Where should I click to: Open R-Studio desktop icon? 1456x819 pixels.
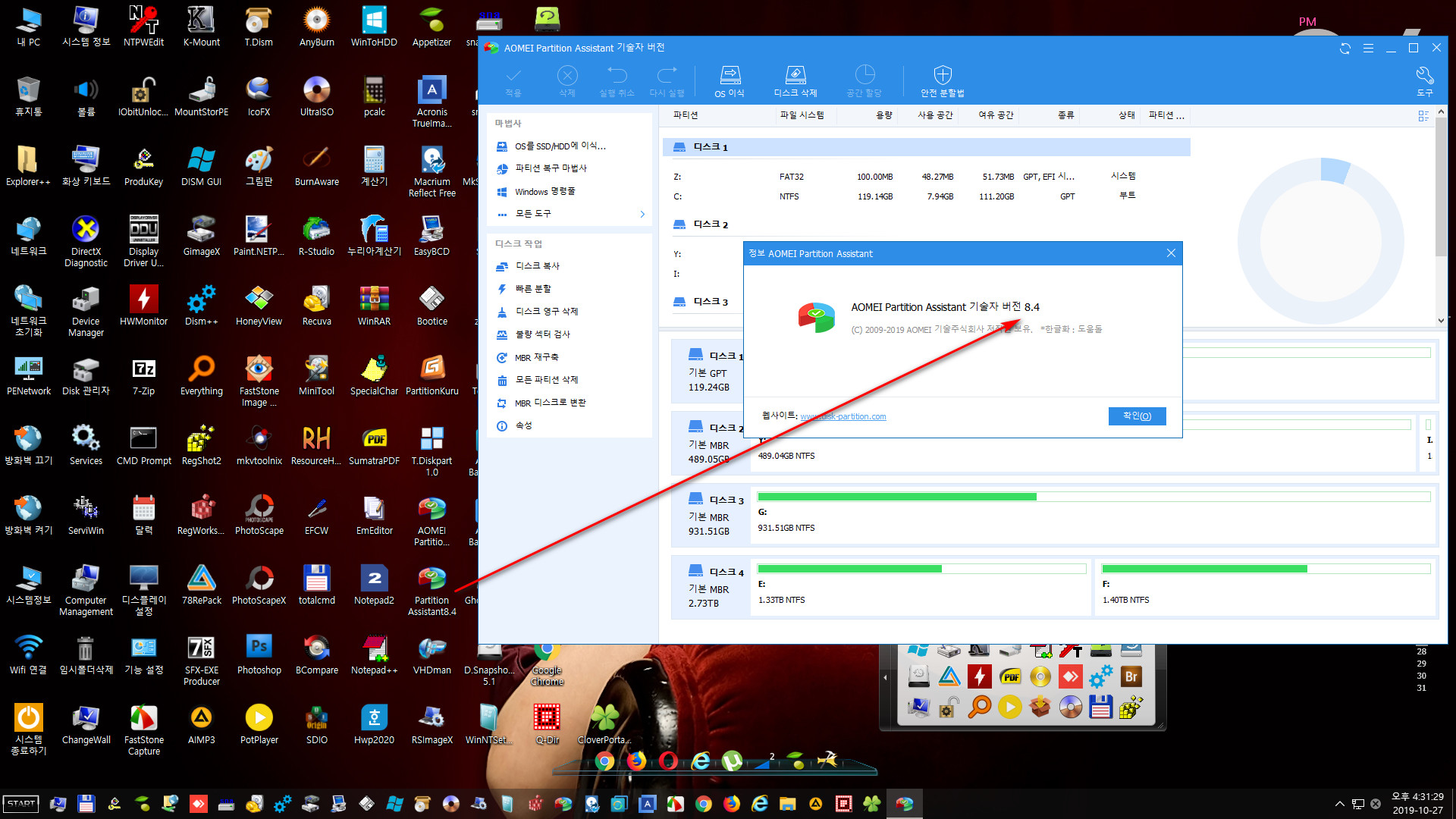[316, 236]
